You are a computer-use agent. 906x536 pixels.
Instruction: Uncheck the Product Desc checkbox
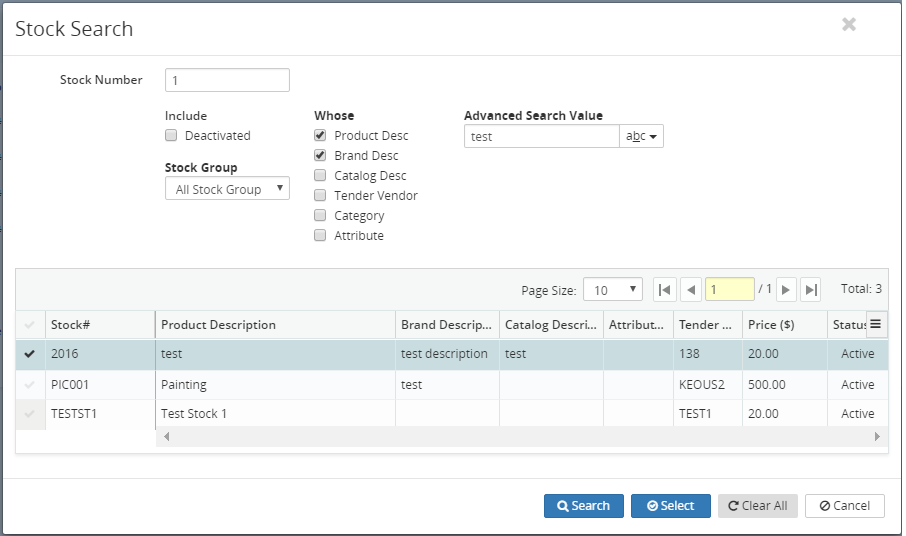pyautogui.click(x=320, y=136)
